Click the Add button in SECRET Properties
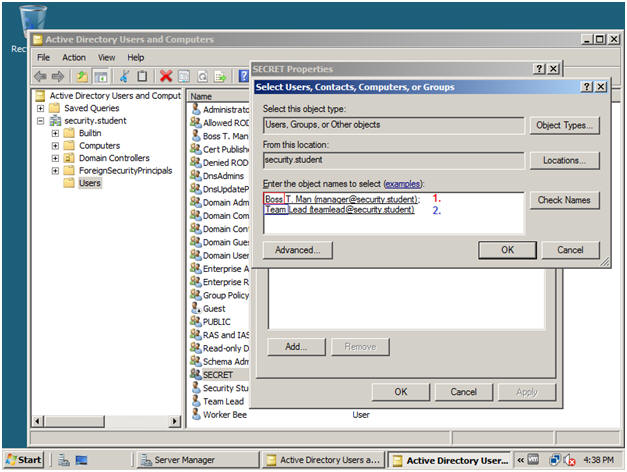This screenshot has height=472, width=627. coord(296,346)
